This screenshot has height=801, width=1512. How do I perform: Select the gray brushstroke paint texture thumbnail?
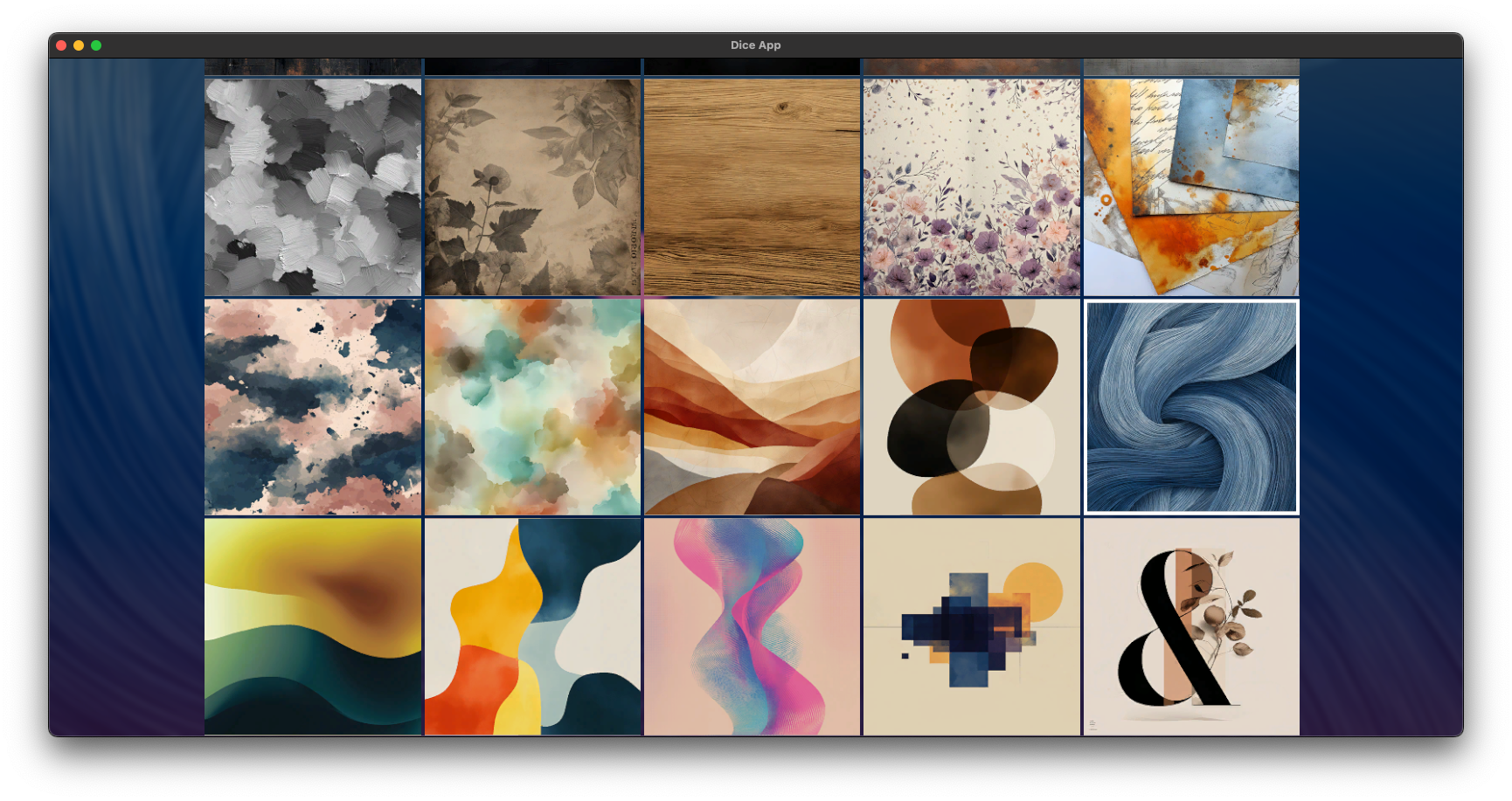(313, 187)
